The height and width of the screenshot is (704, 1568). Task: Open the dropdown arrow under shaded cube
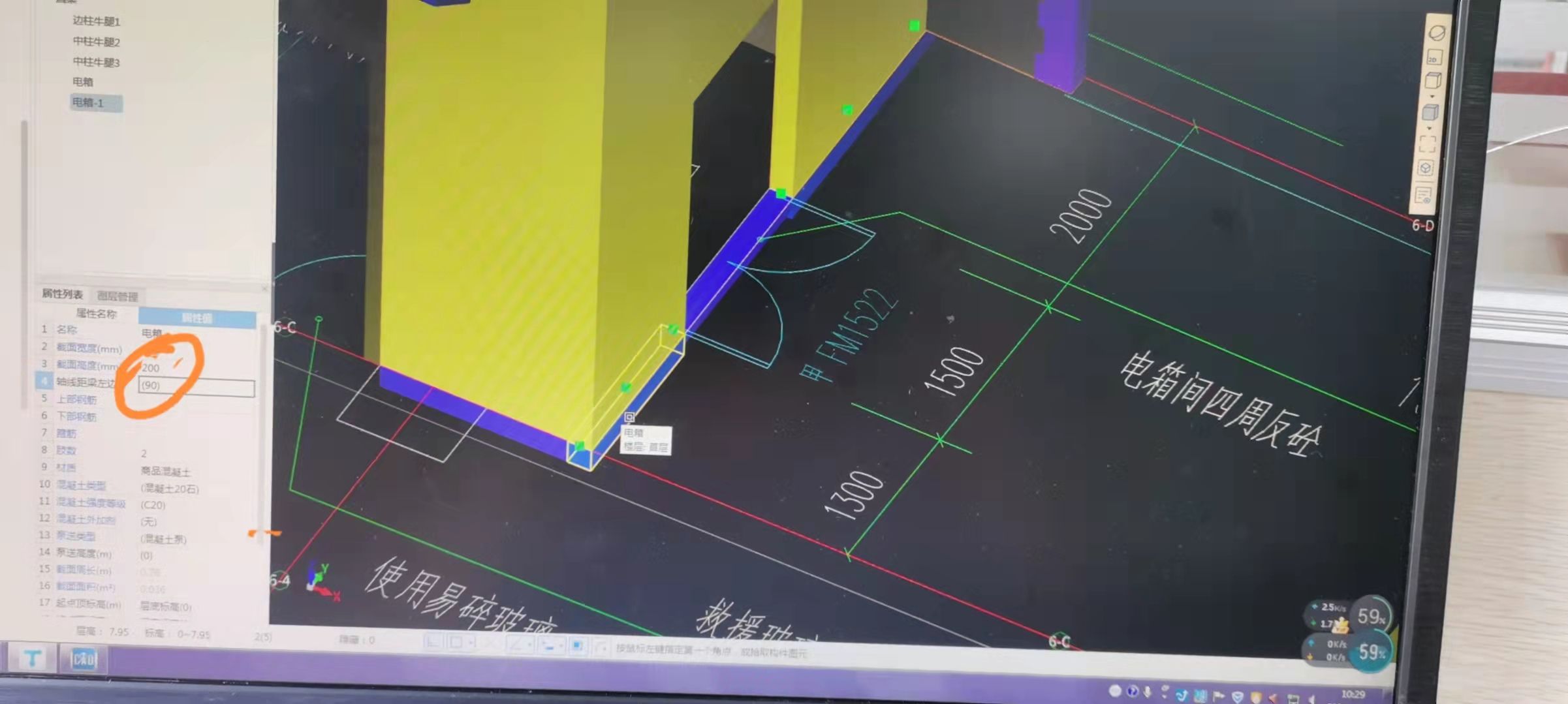1429,128
